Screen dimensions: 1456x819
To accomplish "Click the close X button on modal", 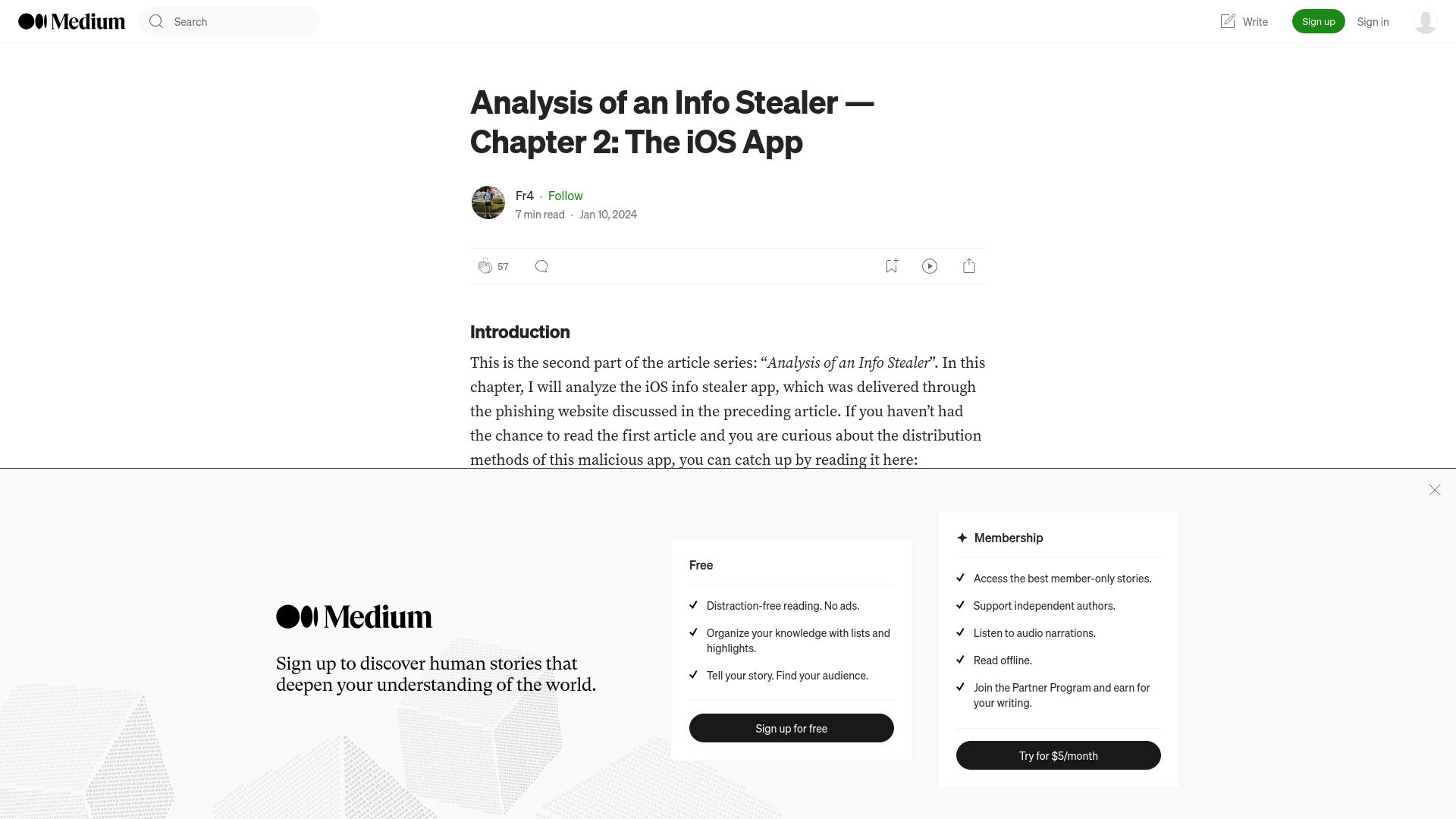I will [x=1434, y=490].
